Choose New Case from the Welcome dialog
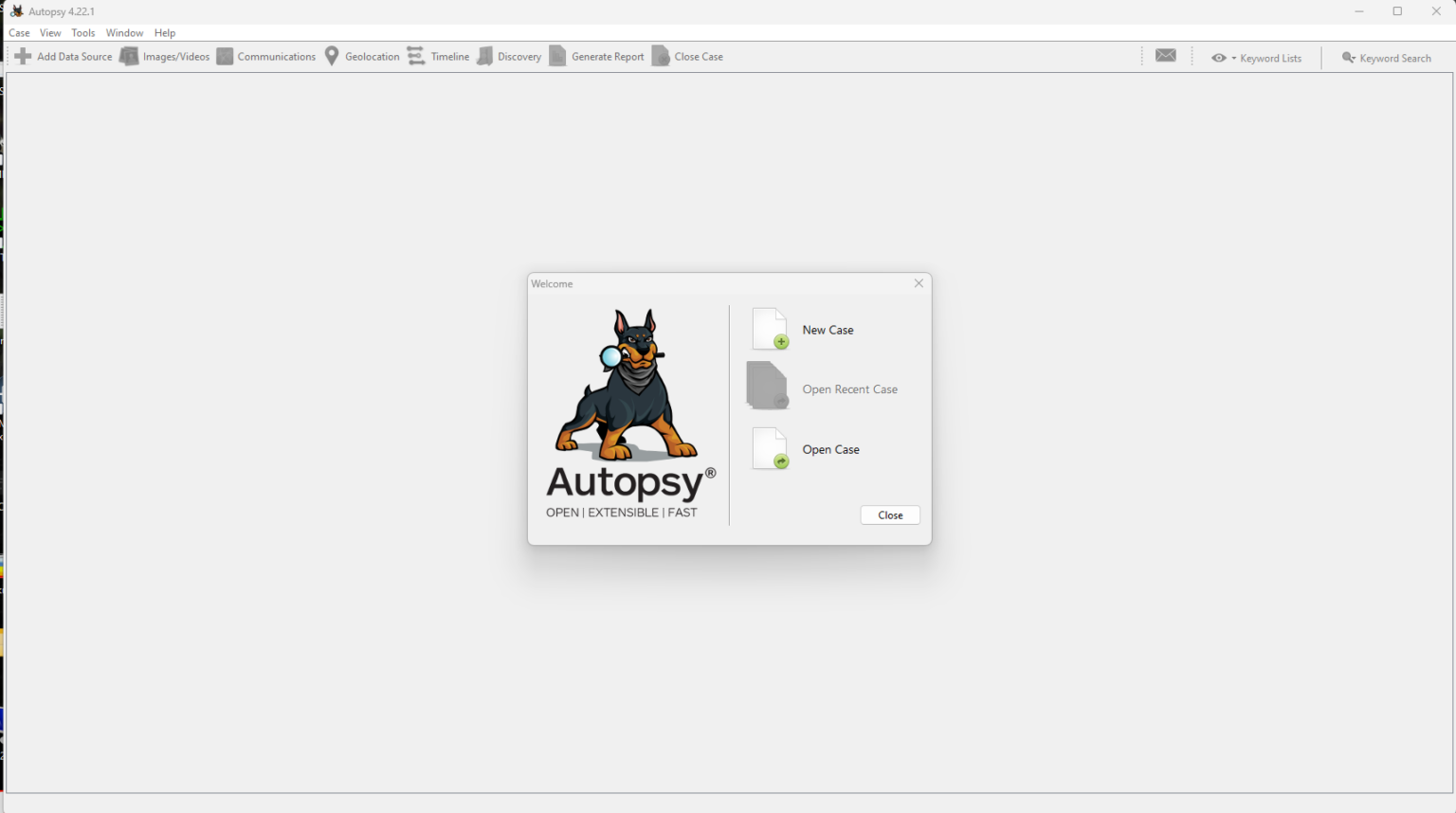The width and height of the screenshot is (1456, 813). tap(827, 329)
